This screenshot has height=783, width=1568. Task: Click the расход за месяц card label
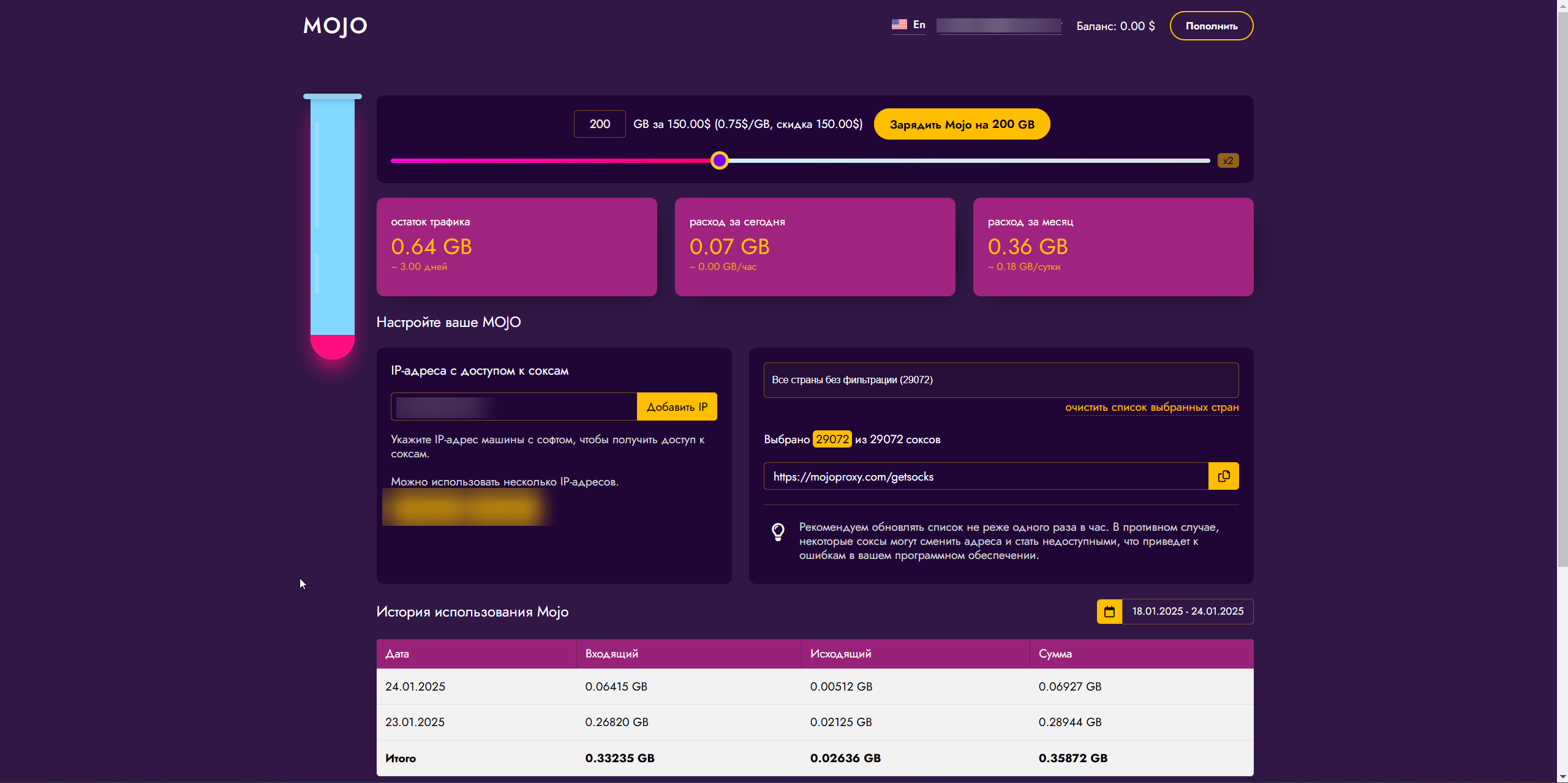pos(1030,222)
